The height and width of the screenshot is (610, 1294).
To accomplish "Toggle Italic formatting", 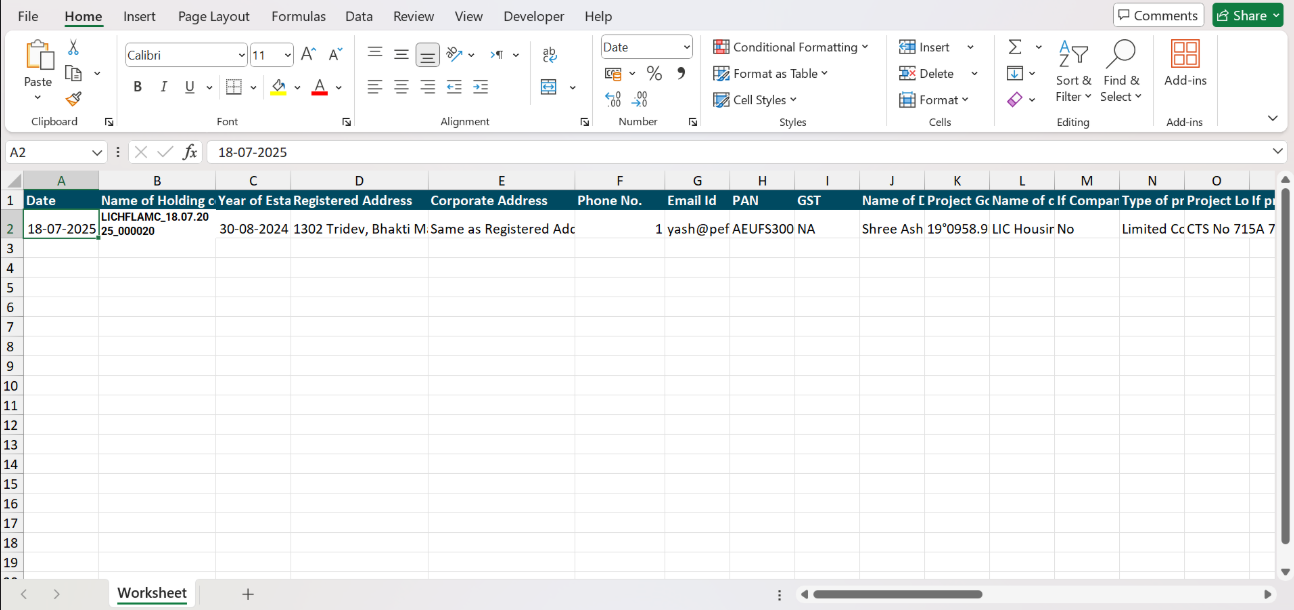I will click(x=163, y=87).
